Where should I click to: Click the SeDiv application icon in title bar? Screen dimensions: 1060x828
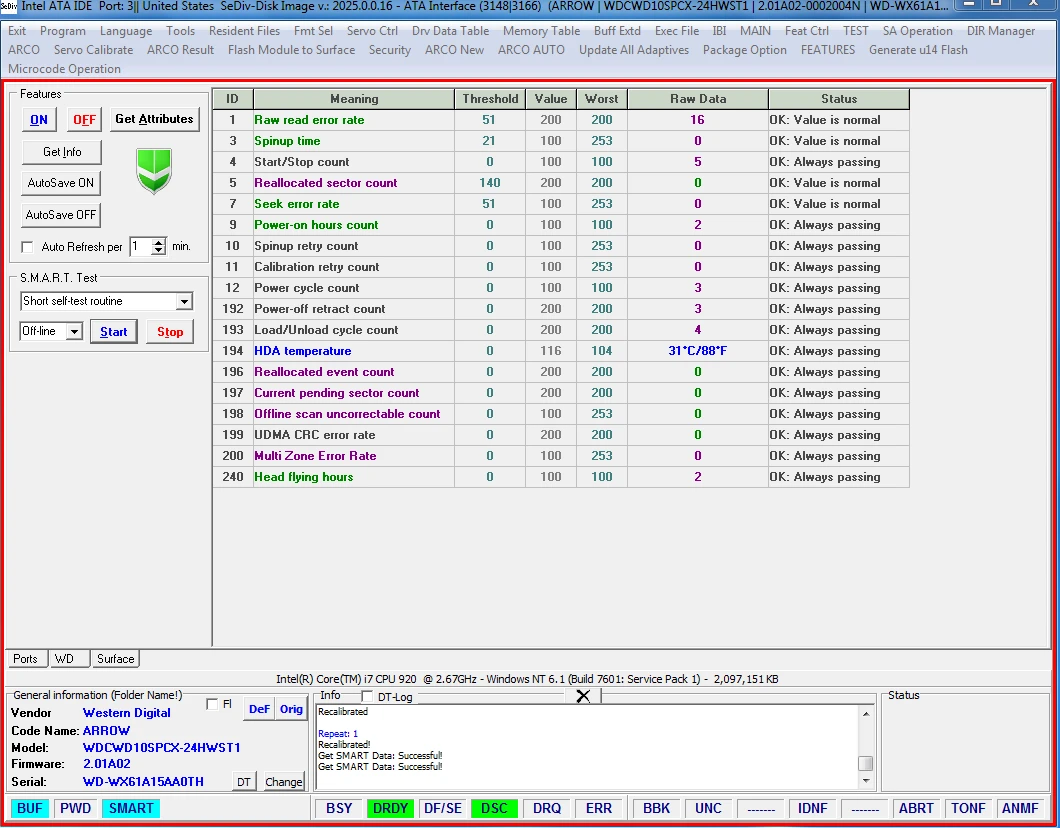pos(9,6)
